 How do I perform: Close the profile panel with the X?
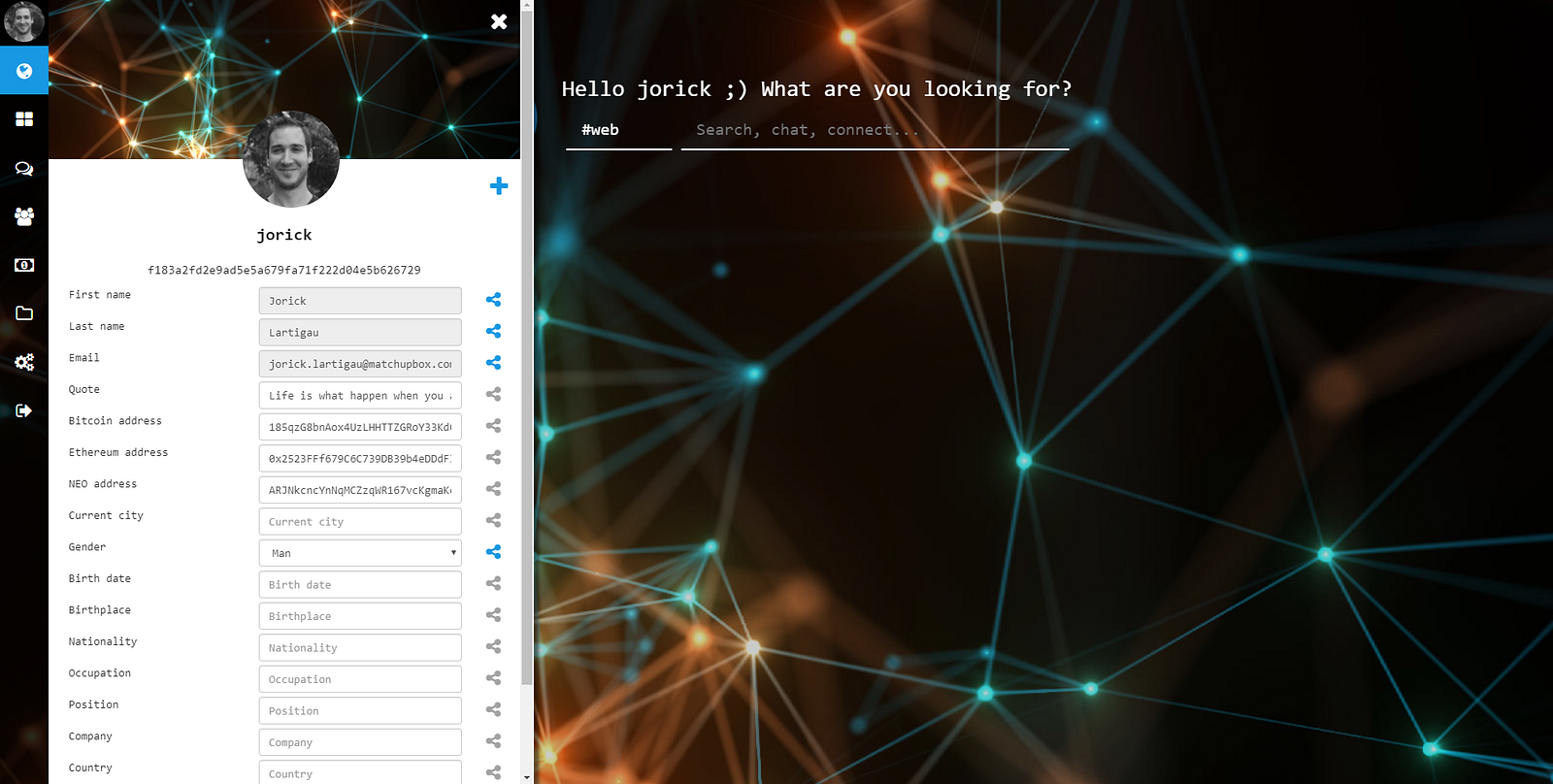pyautogui.click(x=499, y=21)
